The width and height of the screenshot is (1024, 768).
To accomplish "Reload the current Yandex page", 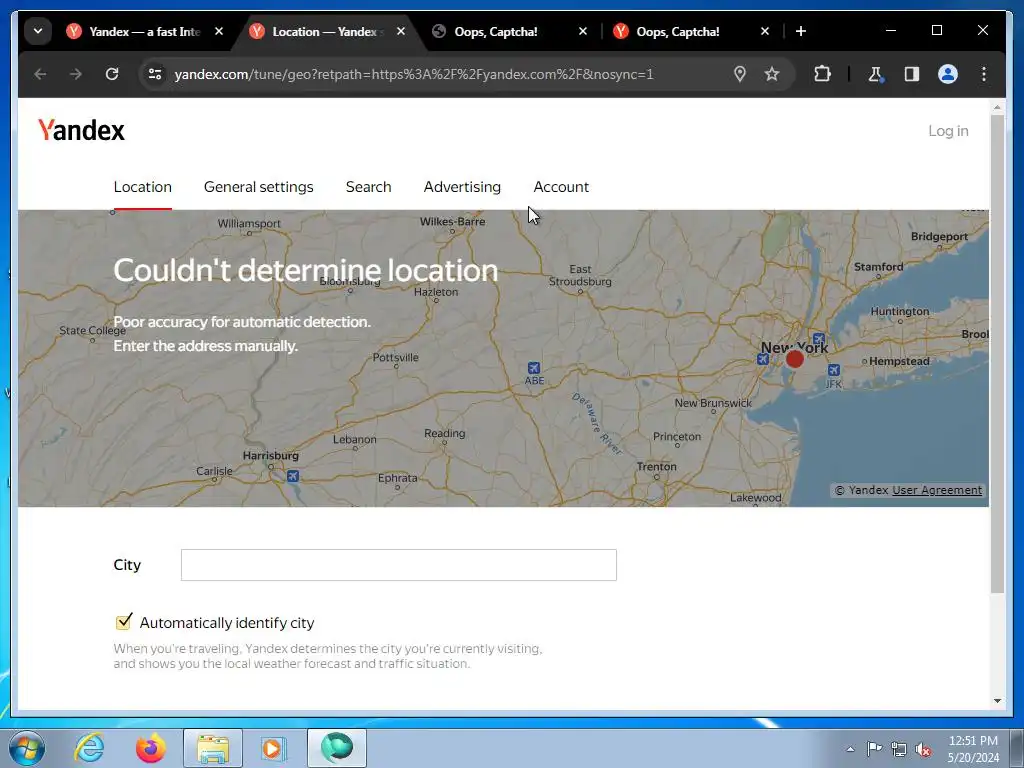I will click(112, 74).
